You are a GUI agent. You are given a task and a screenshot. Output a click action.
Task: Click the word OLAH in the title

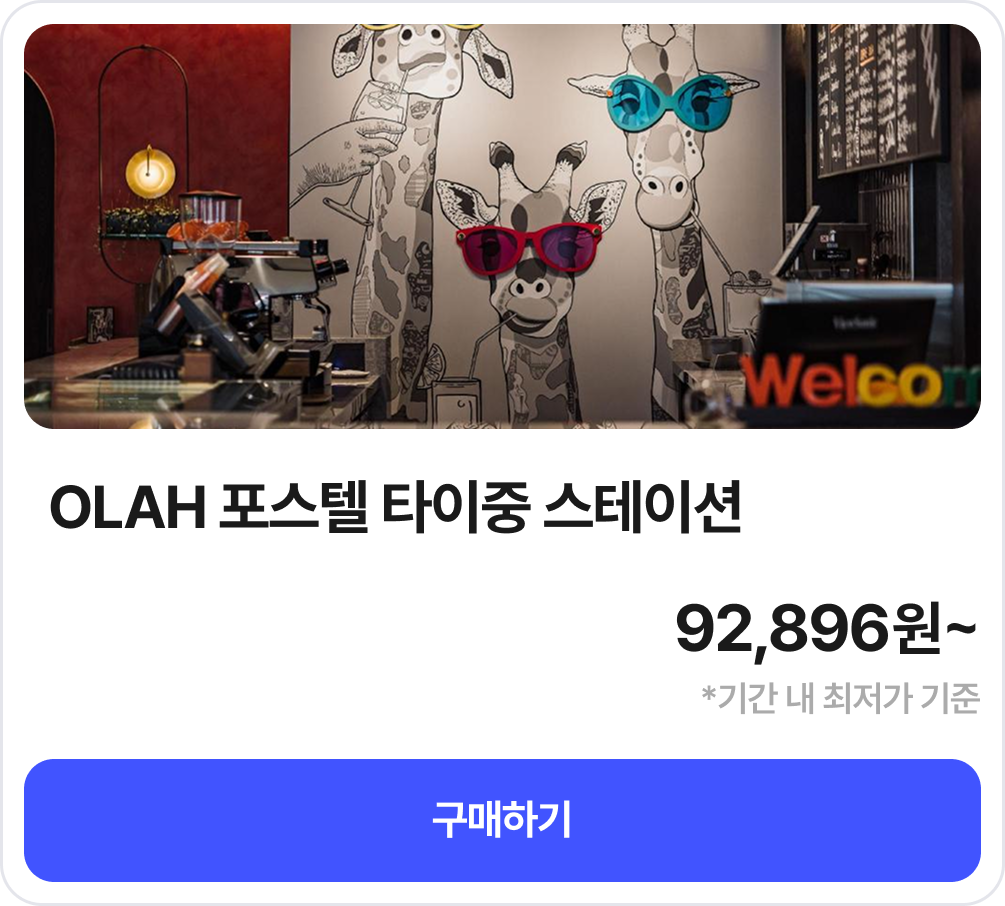[x=128, y=508]
